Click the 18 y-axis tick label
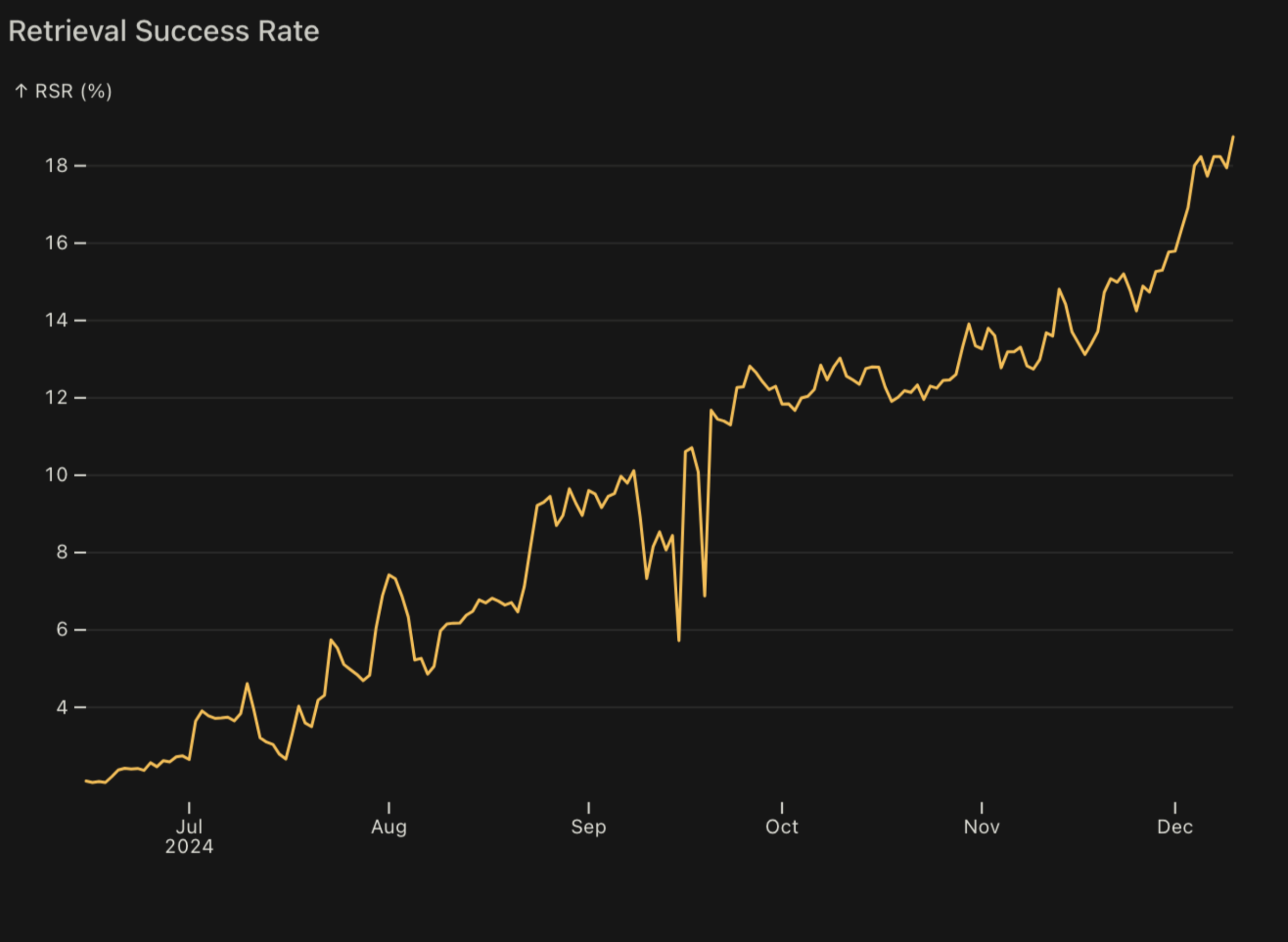This screenshot has width=1288, height=942. [x=56, y=166]
